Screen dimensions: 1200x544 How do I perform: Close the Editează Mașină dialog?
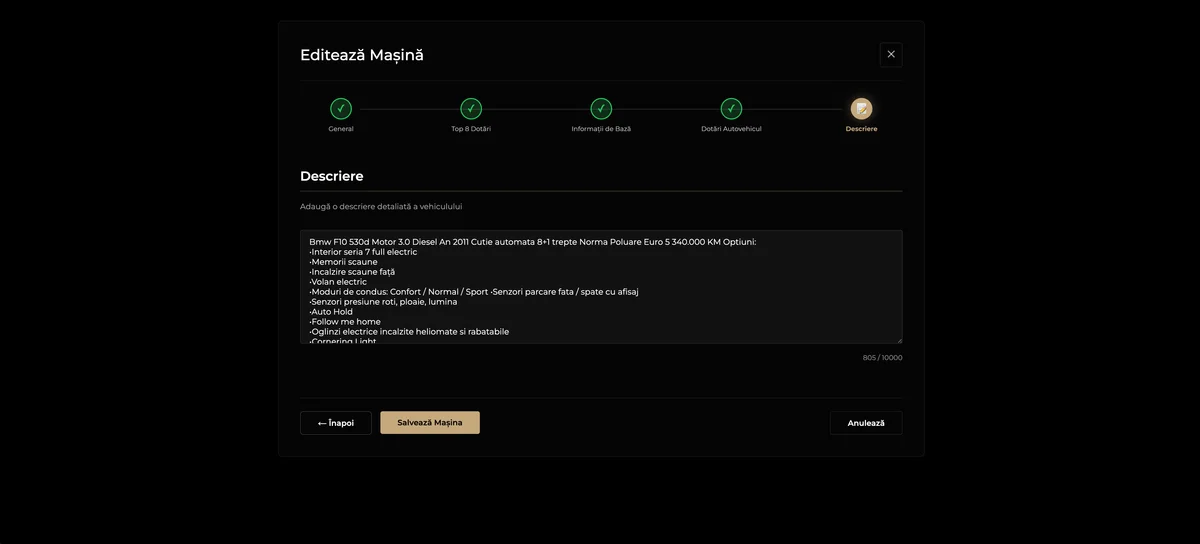[x=891, y=55]
